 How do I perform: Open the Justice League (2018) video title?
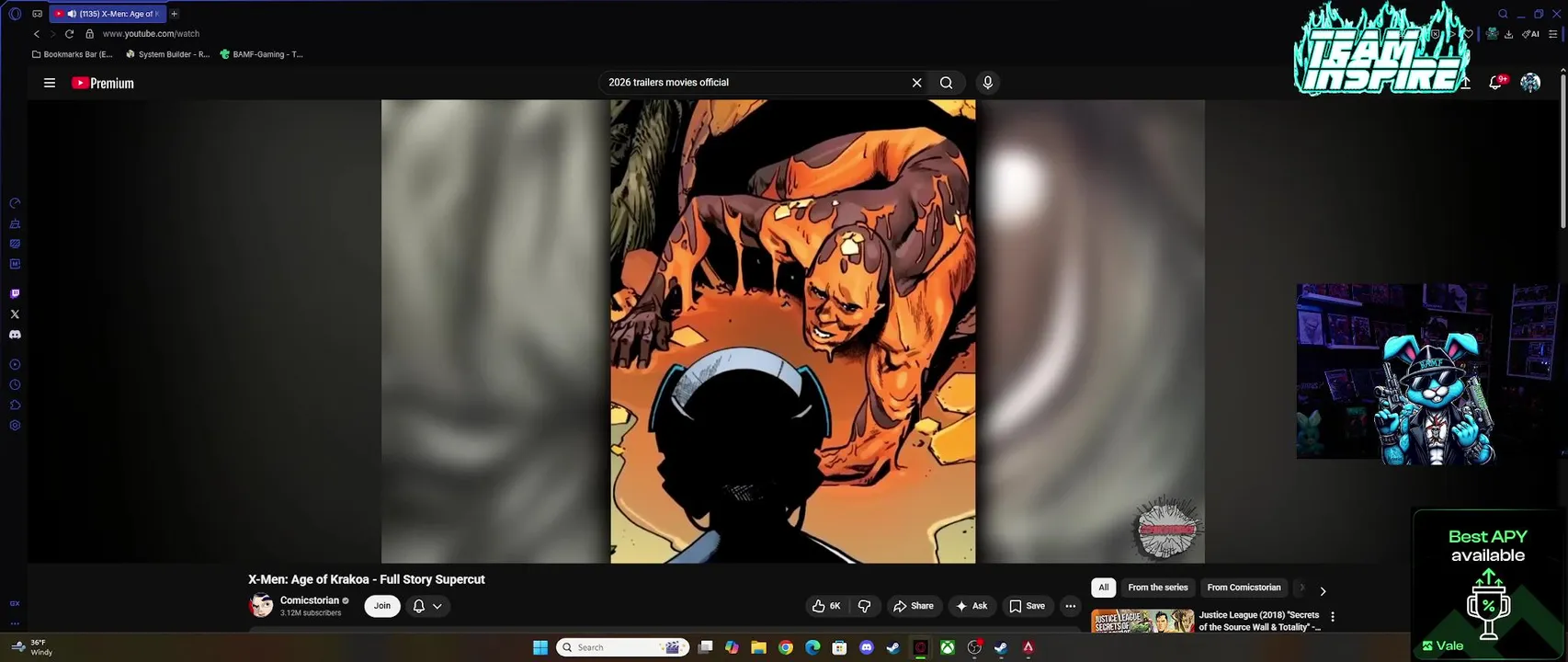coord(1259,621)
